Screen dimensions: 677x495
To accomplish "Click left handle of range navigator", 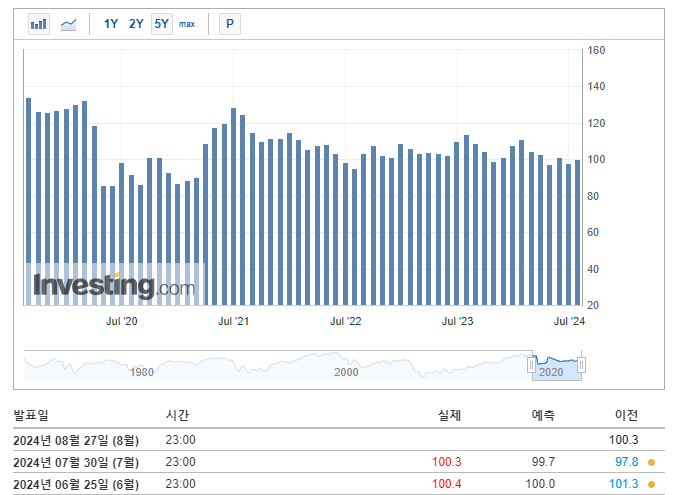I will tap(531, 365).
